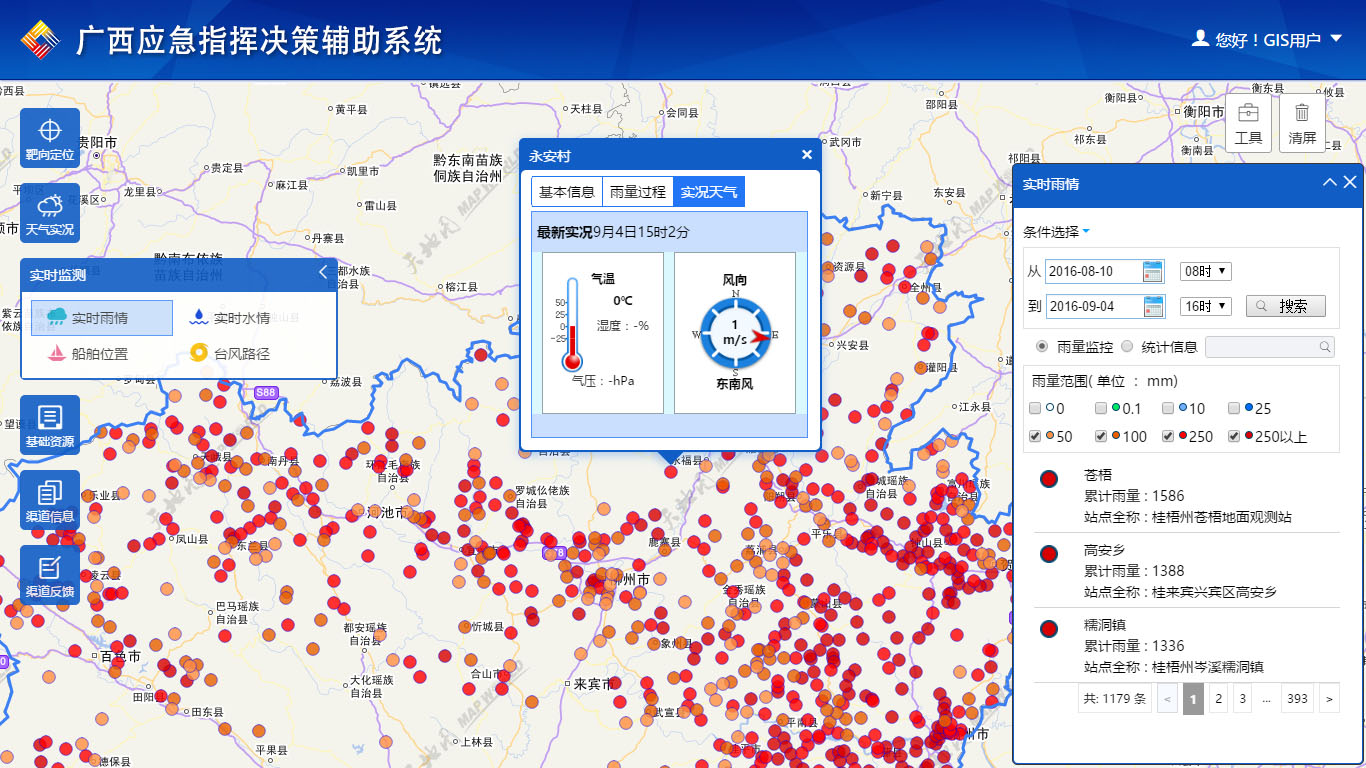This screenshot has width=1366, height=768.
Task: Open calendar for the 到 end date
Action: [x=1152, y=306]
